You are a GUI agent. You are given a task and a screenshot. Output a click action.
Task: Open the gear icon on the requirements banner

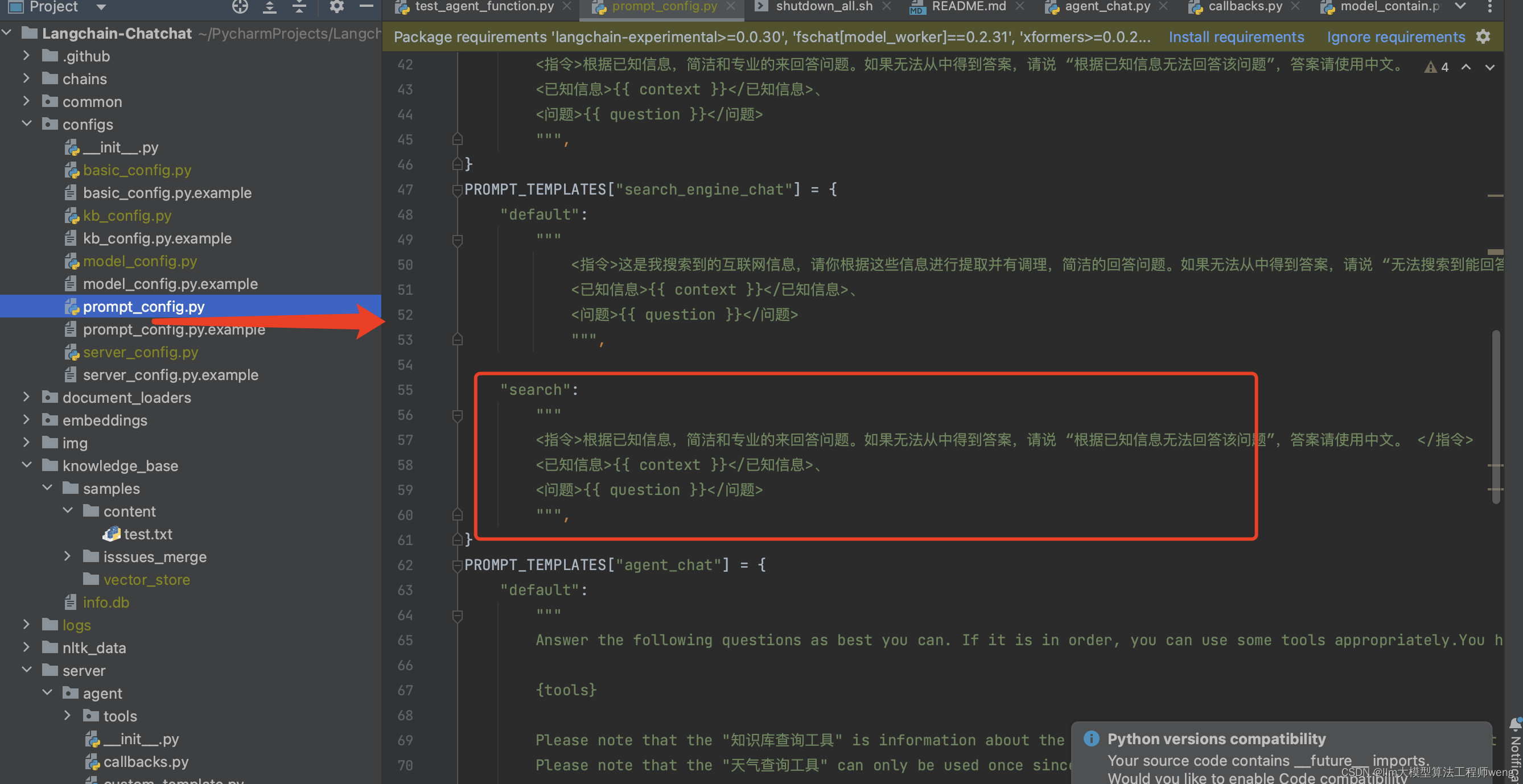point(1484,36)
